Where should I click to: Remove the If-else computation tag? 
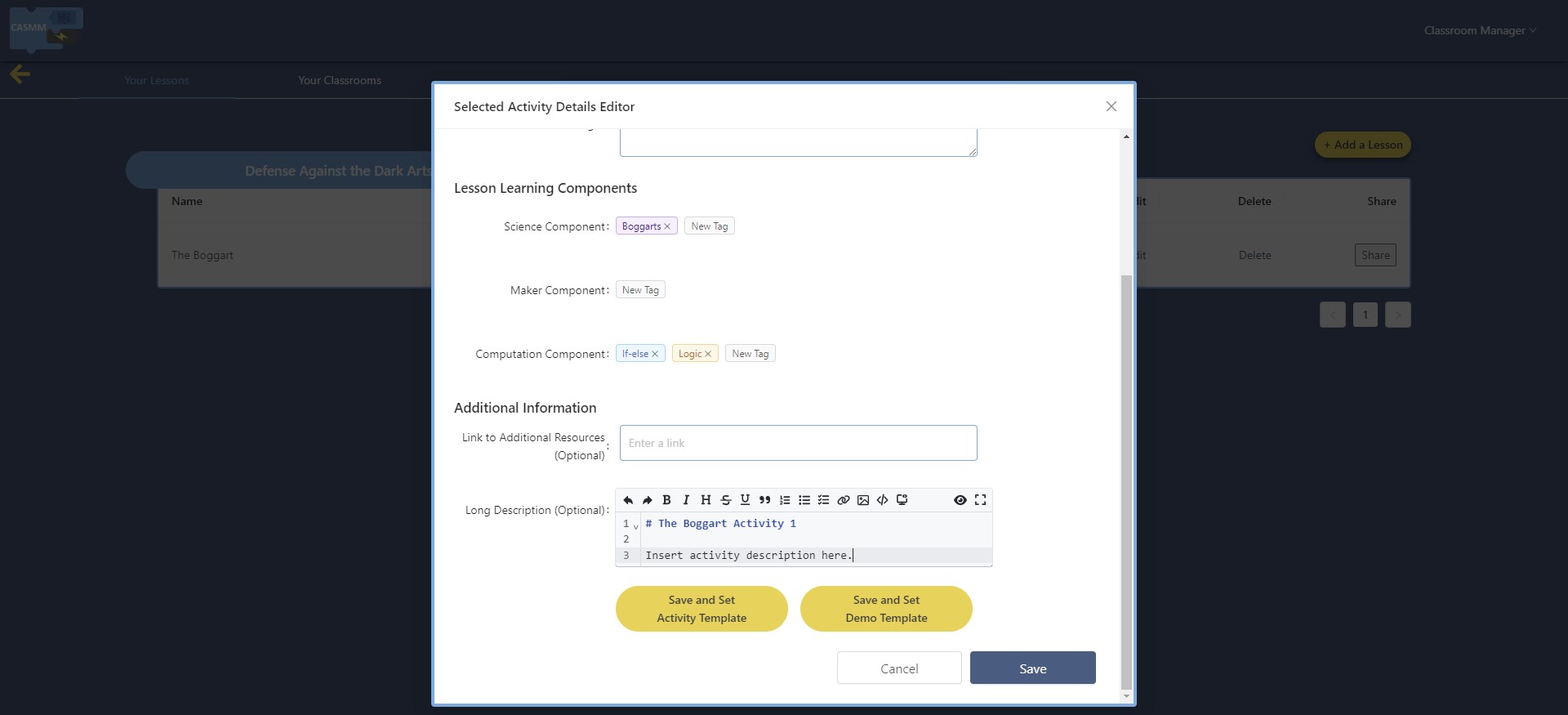[x=655, y=354]
